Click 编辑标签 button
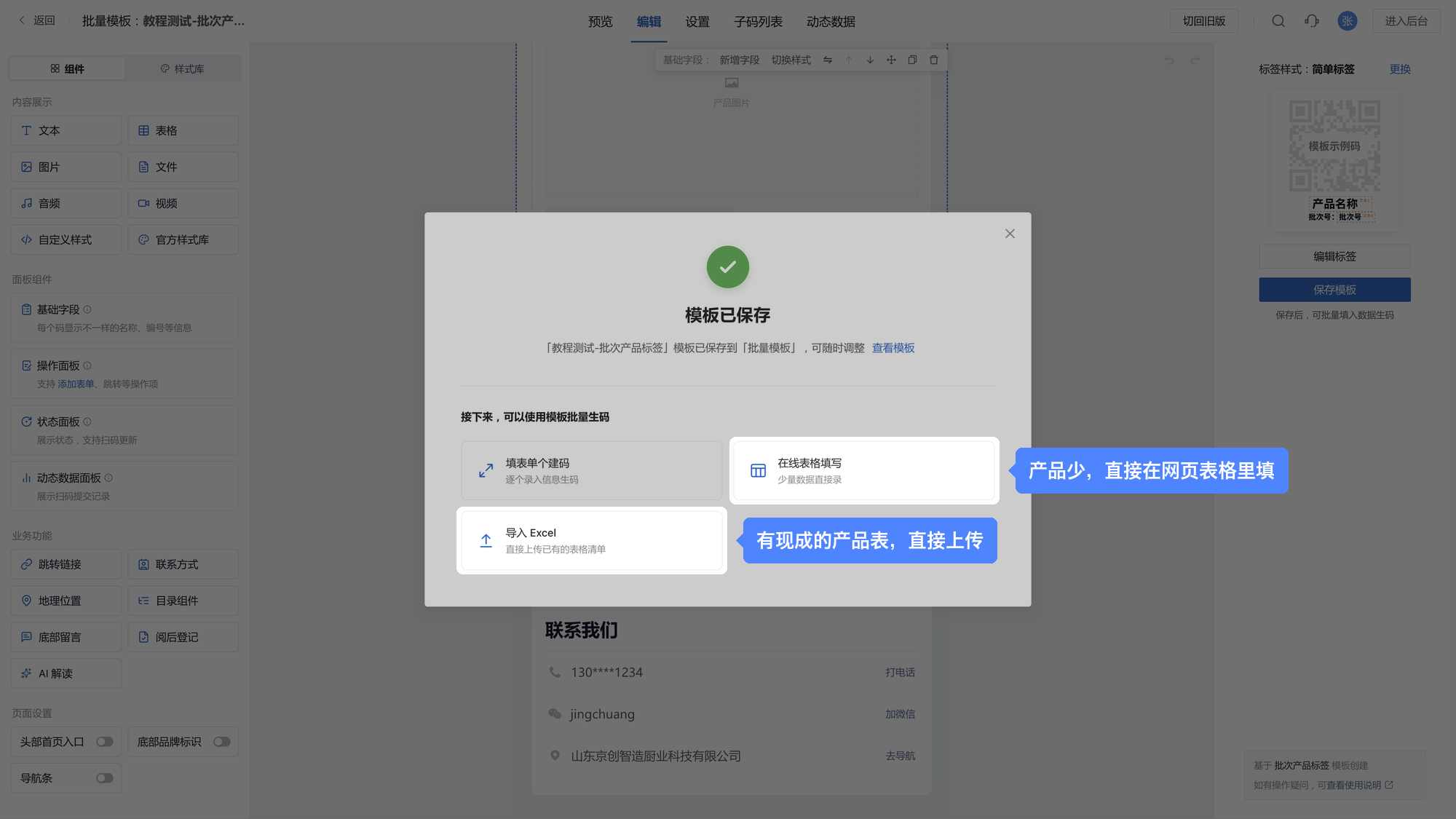This screenshot has height=819, width=1456. click(x=1334, y=256)
